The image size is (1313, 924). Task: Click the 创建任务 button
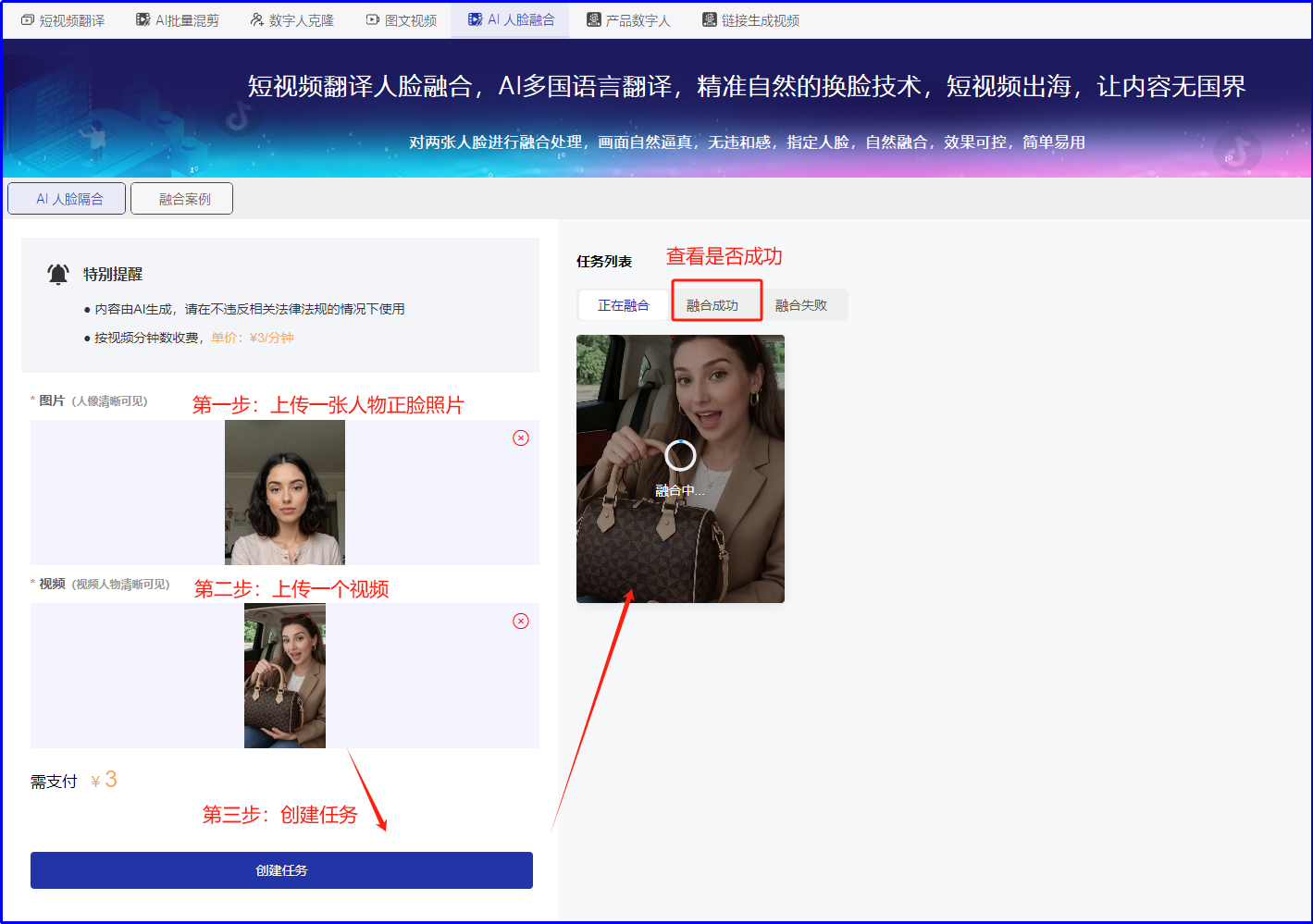(x=281, y=870)
